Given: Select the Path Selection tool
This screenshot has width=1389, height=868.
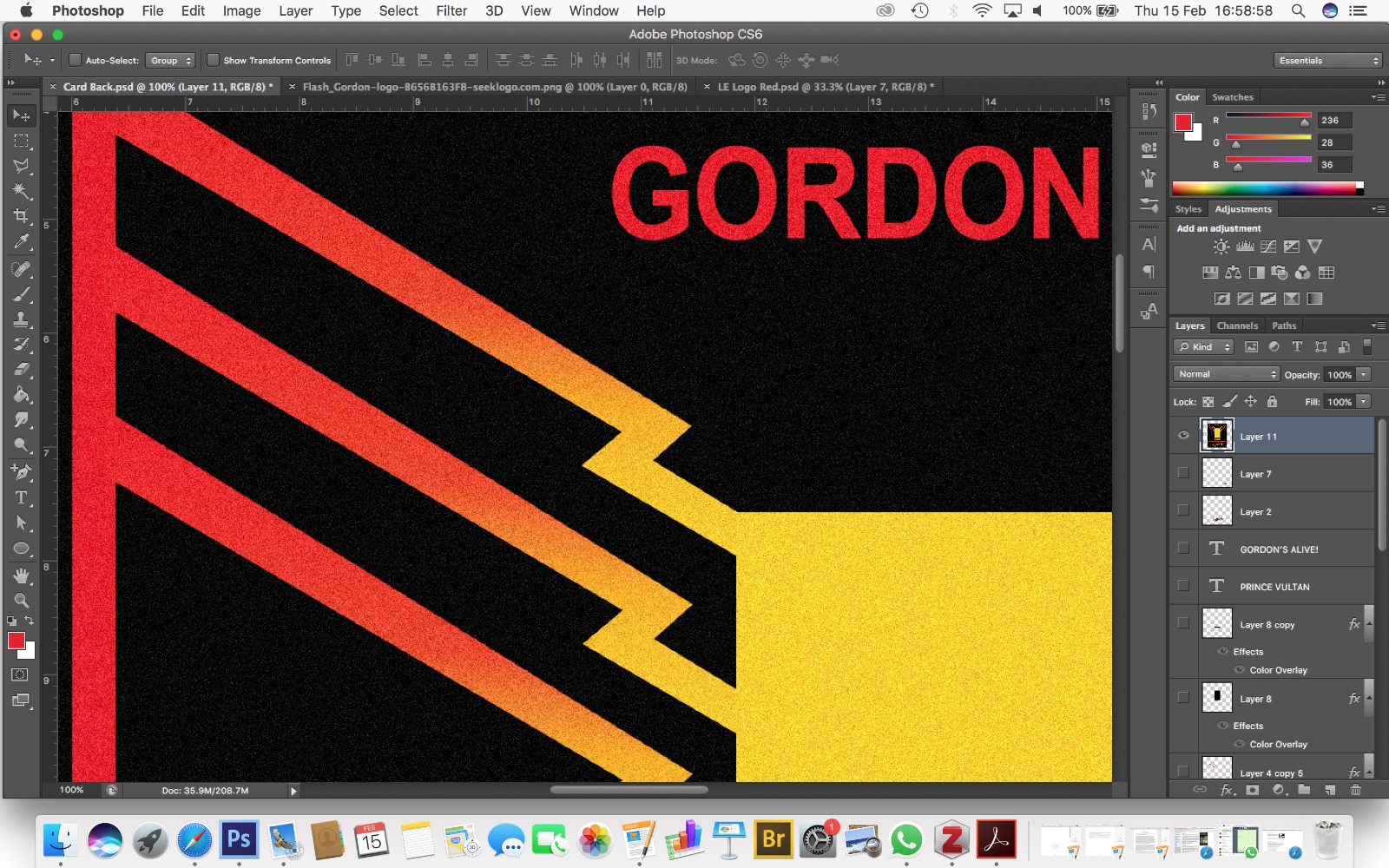Looking at the screenshot, I should pyautogui.click(x=21, y=523).
